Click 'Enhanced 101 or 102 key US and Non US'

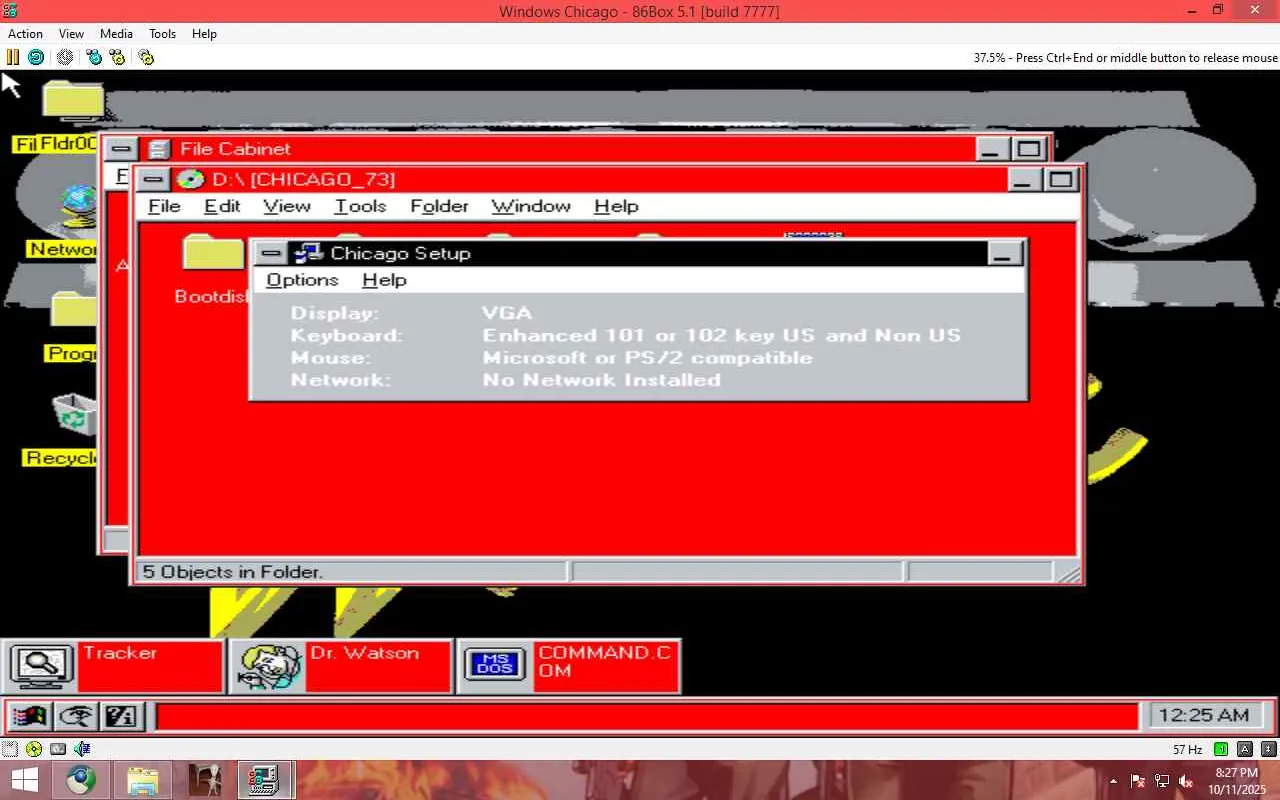coord(722,335)
